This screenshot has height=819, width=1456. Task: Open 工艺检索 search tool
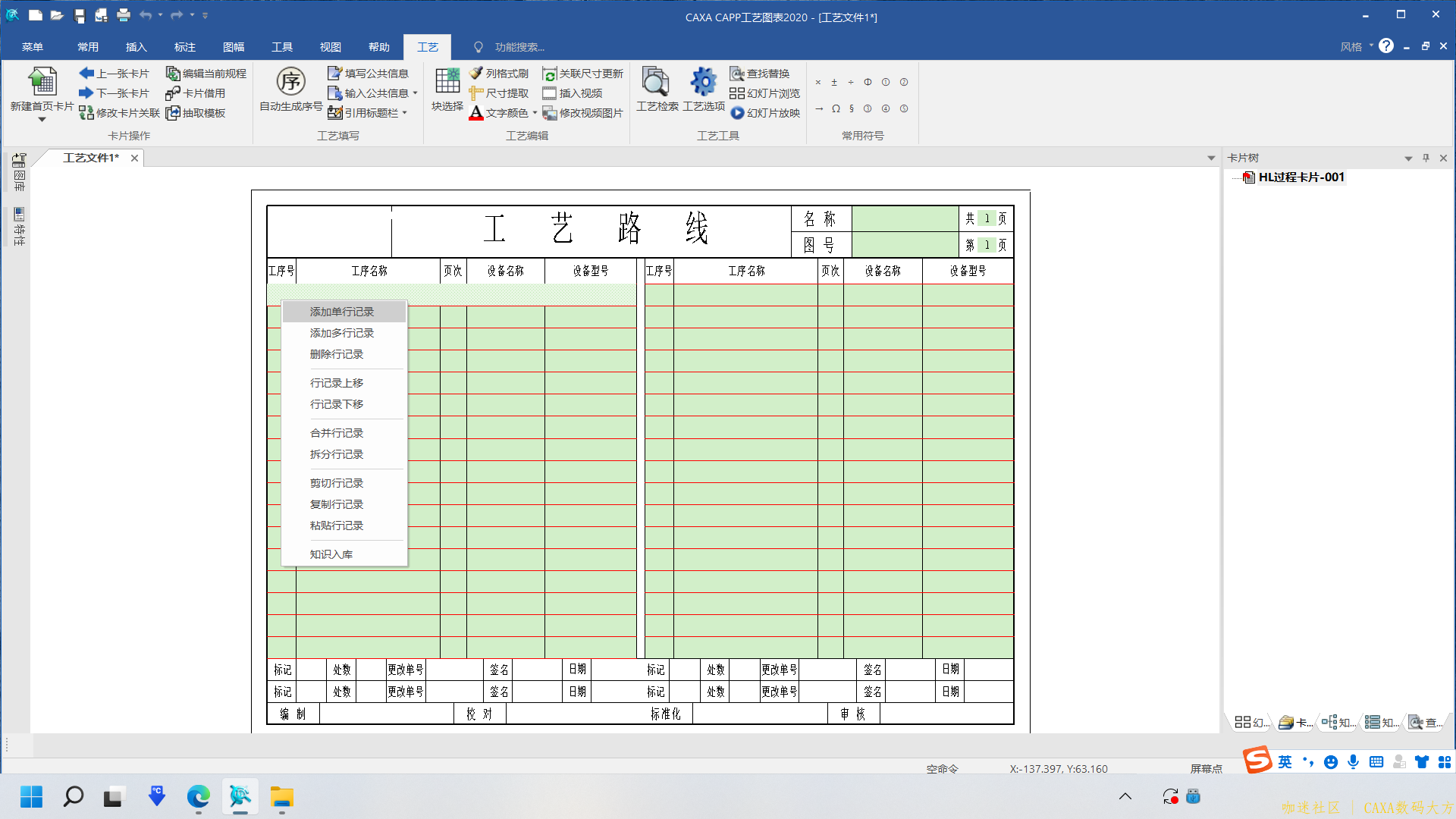(656, 82)
